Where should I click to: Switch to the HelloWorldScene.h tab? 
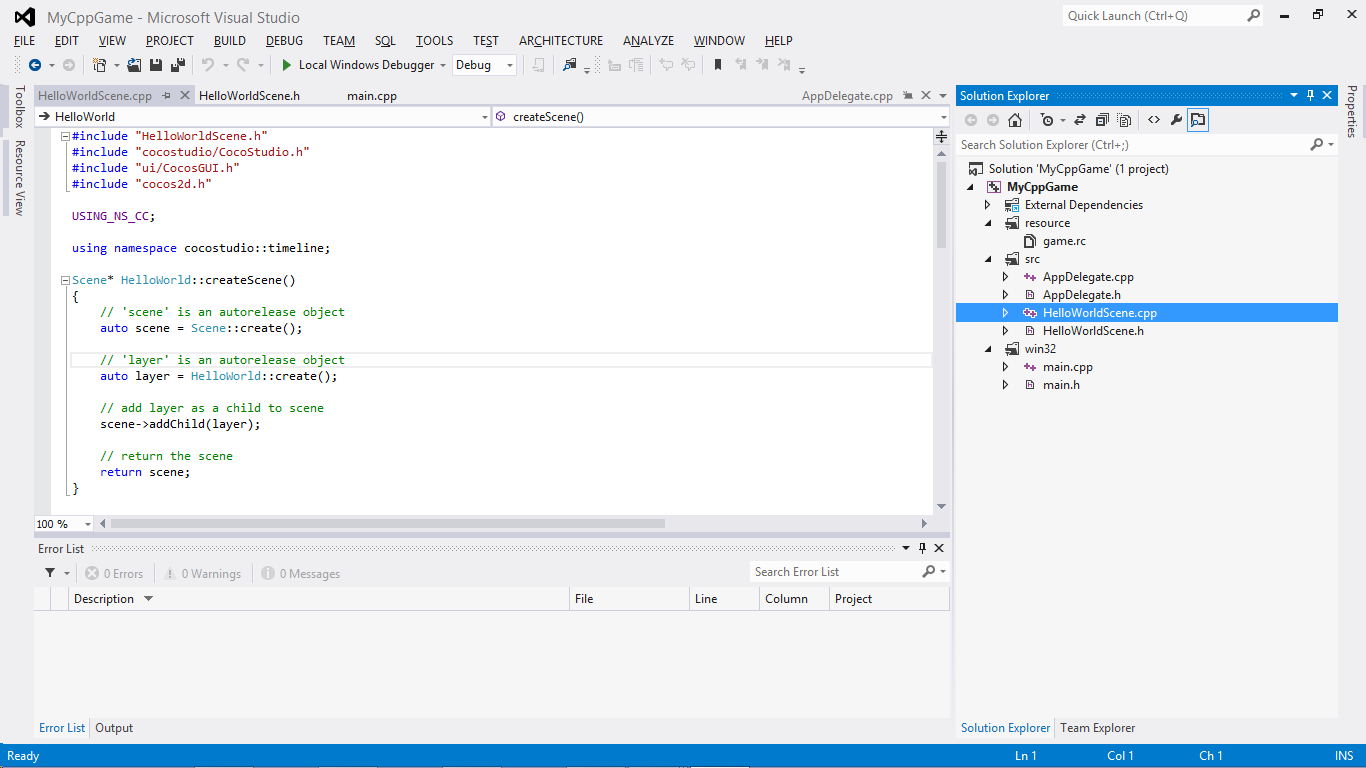[x=249, y=96]
